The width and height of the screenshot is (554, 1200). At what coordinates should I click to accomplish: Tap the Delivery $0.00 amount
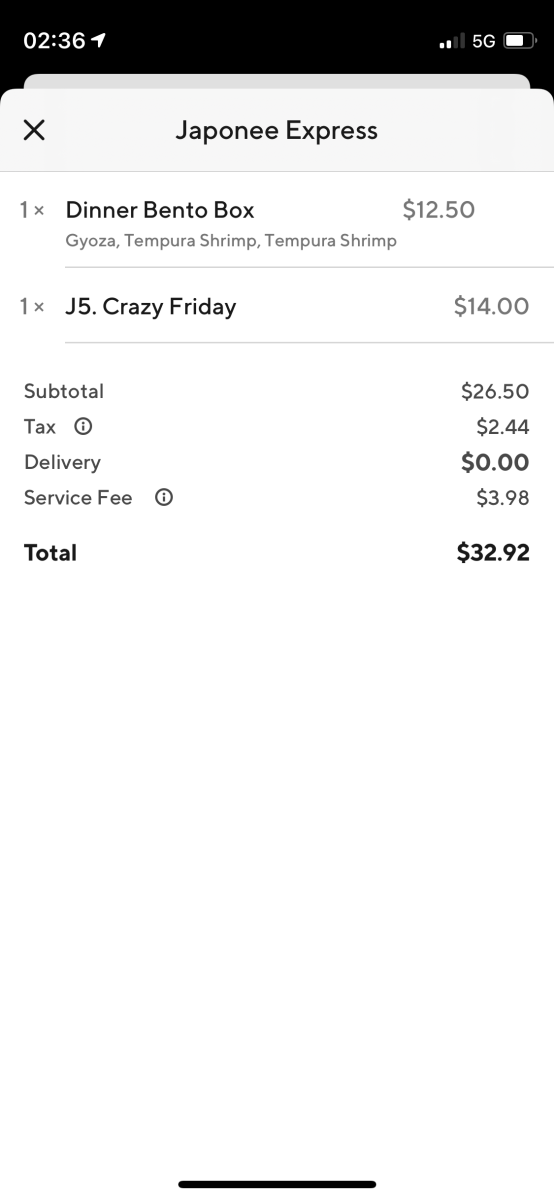click(x=495, y=462)
